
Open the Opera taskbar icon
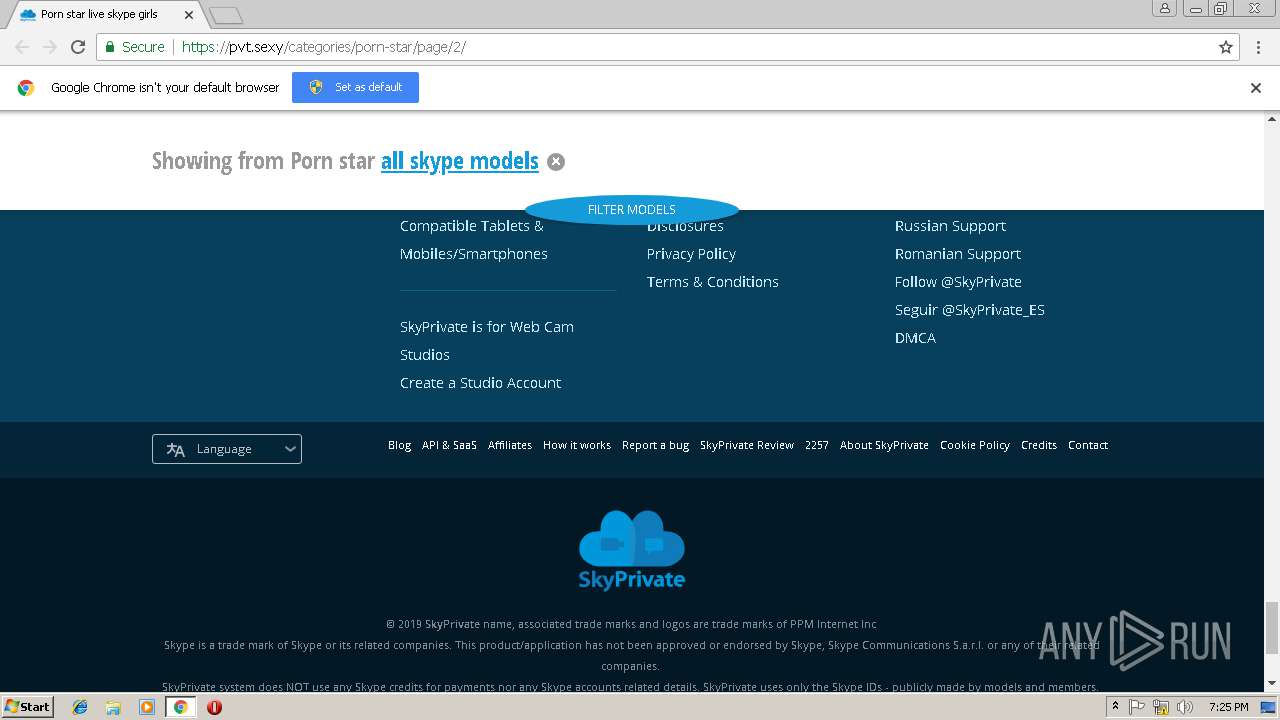click(x=214, y=707)
